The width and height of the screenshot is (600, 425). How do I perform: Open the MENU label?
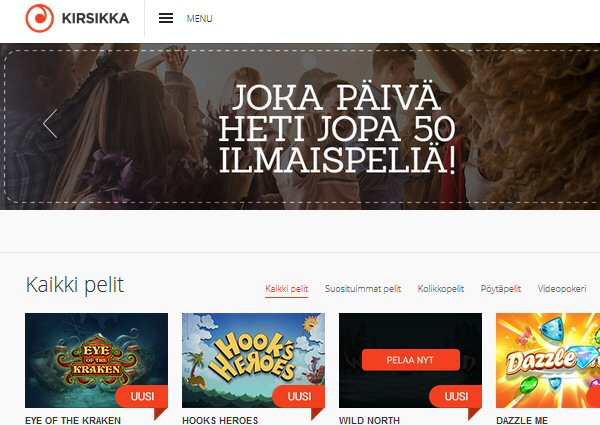pos(199,18)
